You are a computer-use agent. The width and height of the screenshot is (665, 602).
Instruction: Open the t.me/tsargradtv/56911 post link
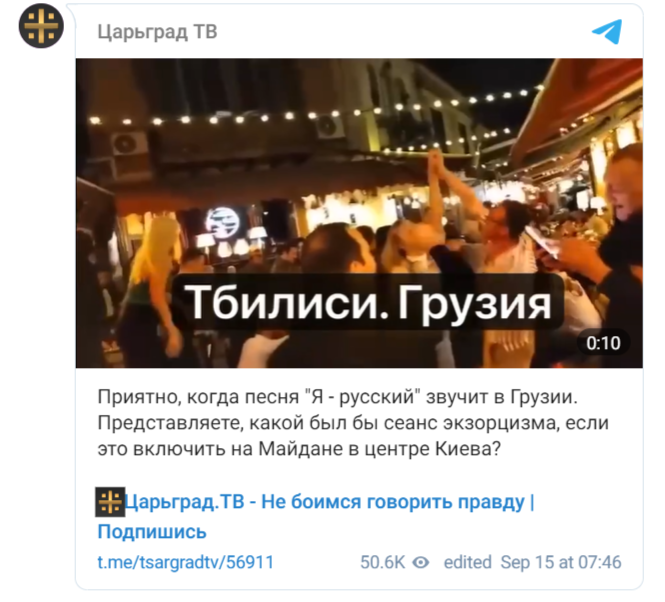tap(186, 563)
